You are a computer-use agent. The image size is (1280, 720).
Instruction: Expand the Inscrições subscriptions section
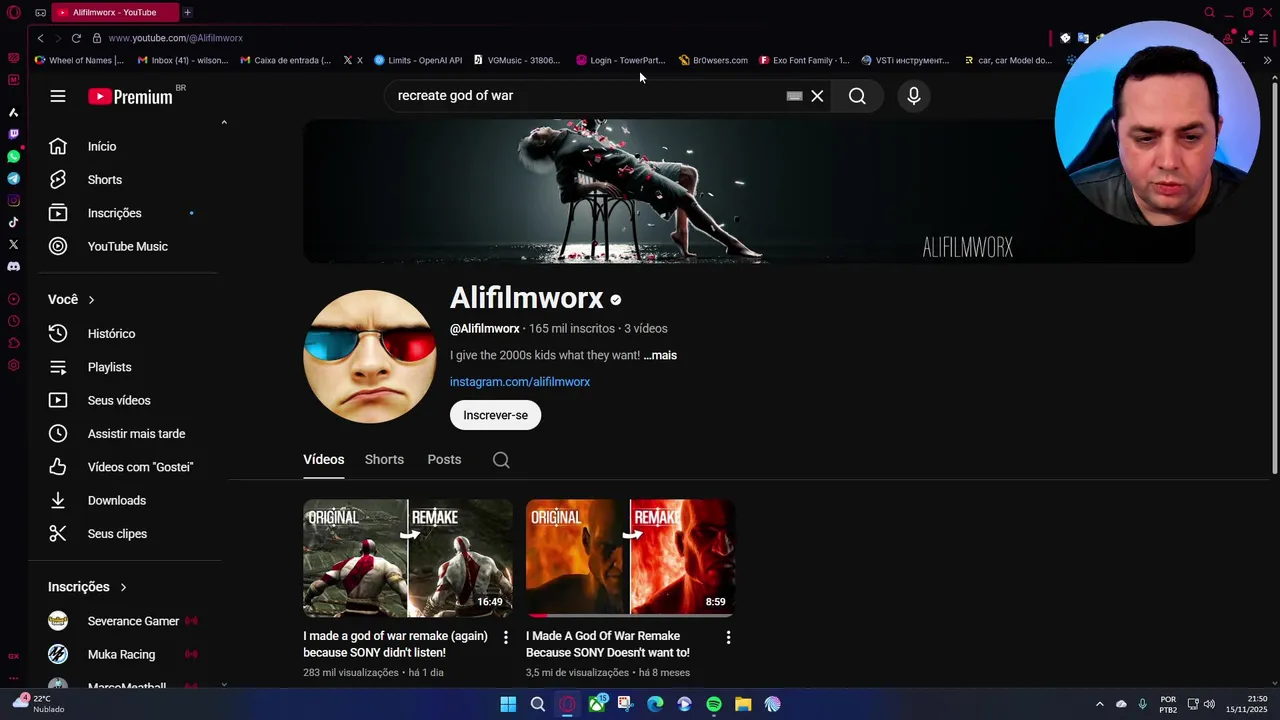[x=87, y=587]
